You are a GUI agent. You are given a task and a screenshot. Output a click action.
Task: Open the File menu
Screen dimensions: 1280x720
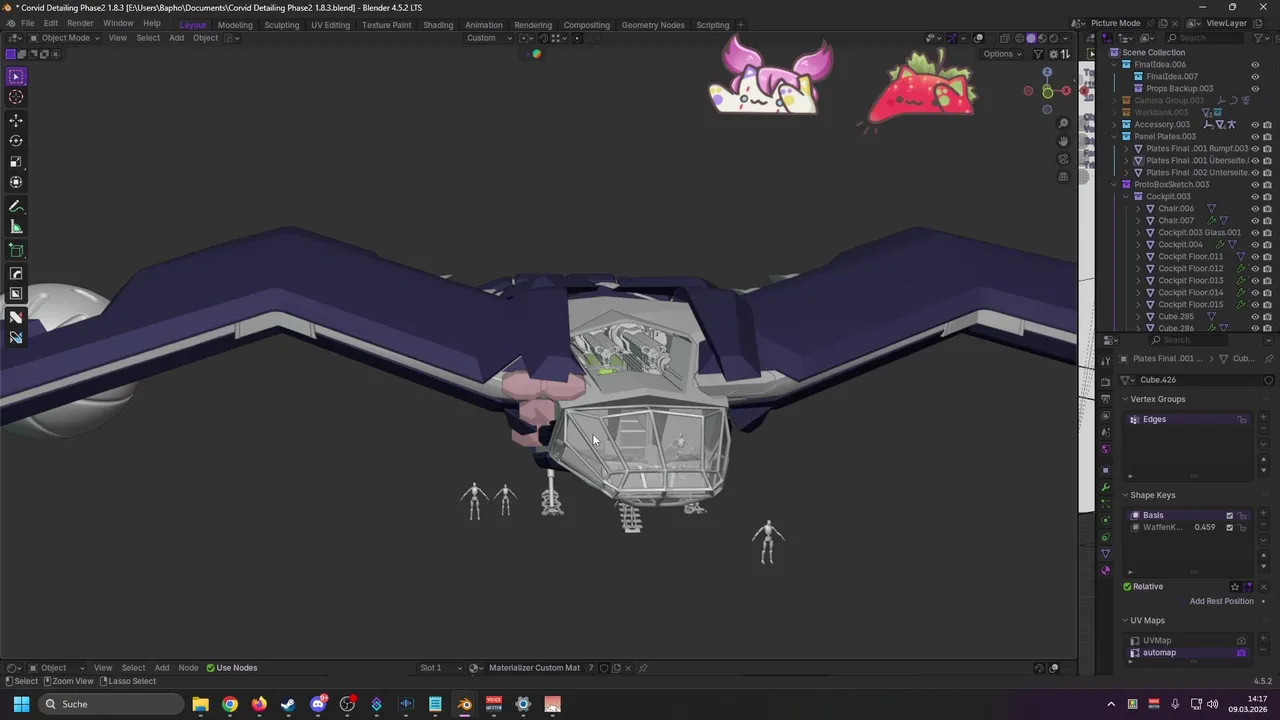pyautogui.click(x=27, y=23)
